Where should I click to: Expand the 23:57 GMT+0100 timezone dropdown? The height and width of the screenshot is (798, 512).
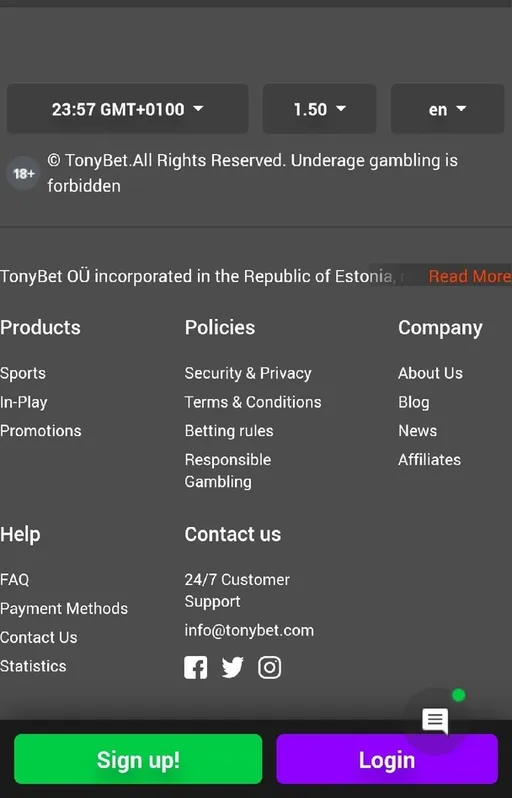[127, 109]
